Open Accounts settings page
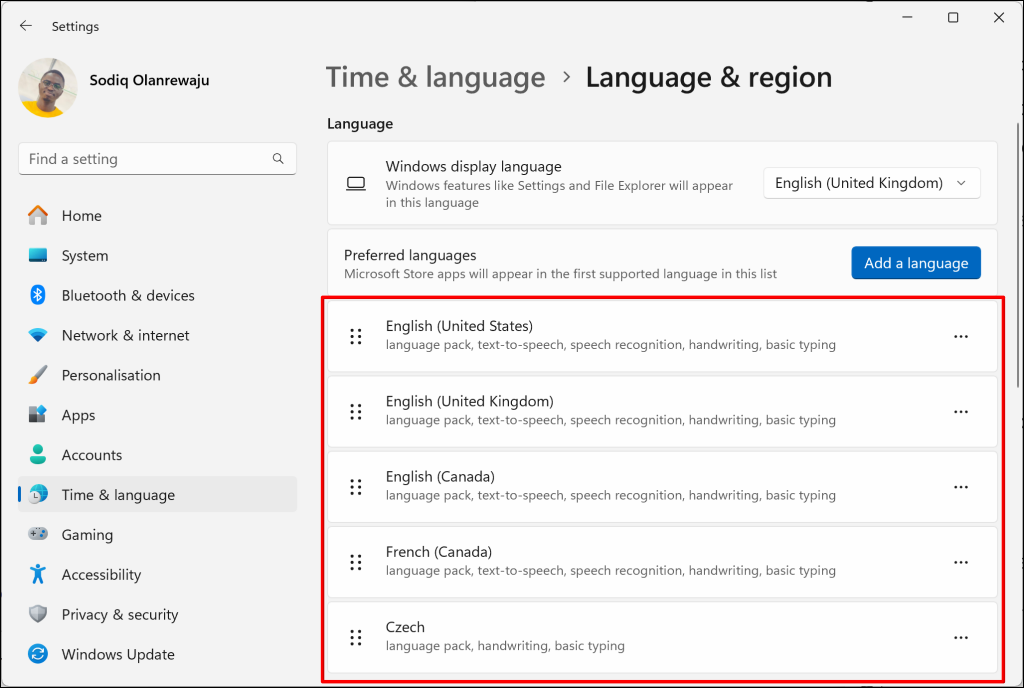The image size is (1024, 688). coord(157,455)
